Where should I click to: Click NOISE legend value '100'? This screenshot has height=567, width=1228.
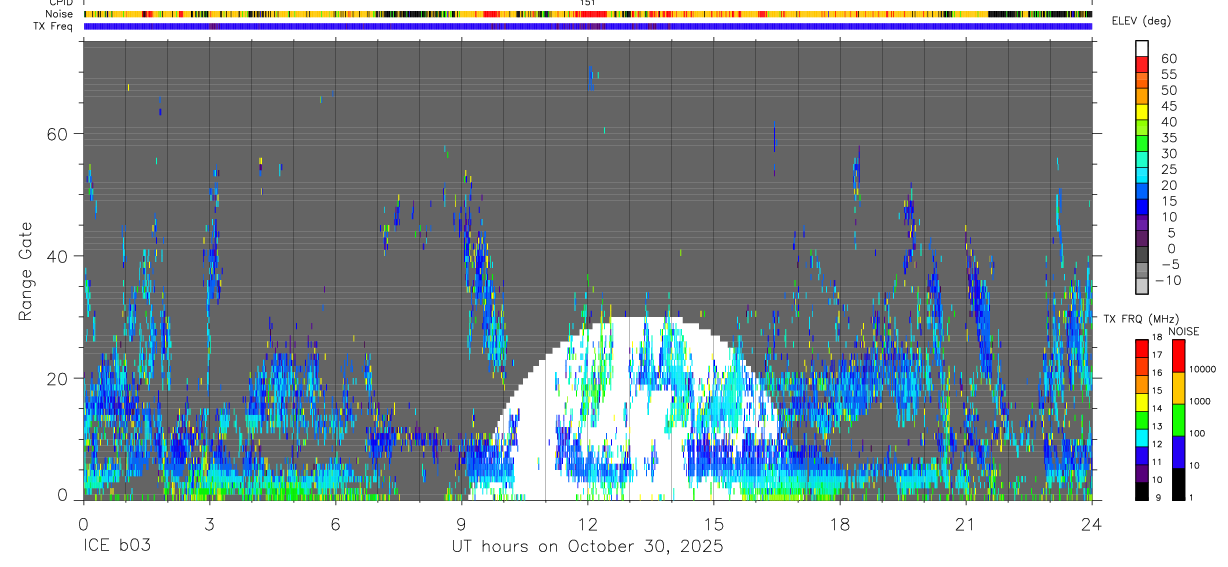[x=1197, y=433]
